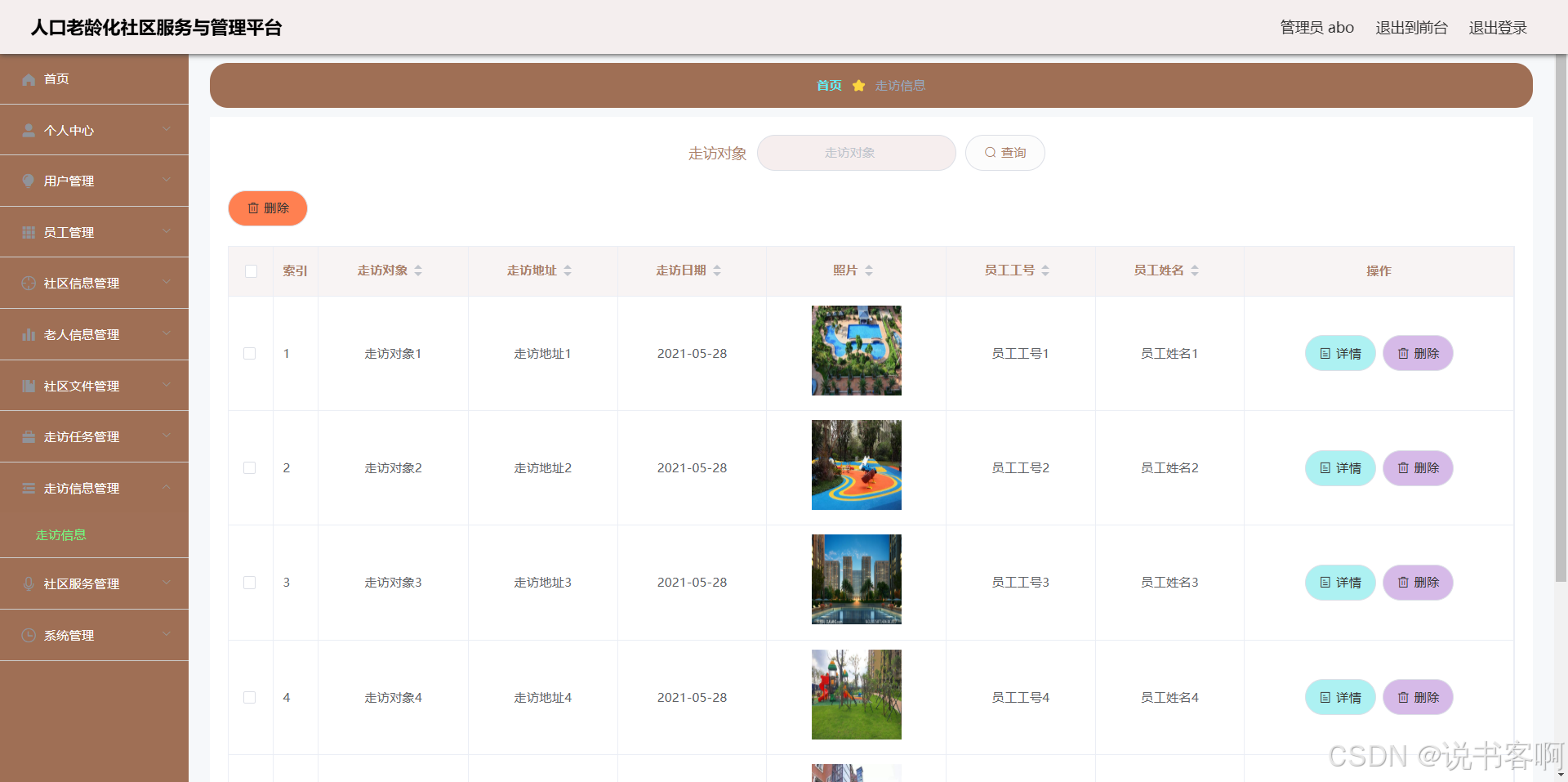Click 删除 for row 走访对象1
Image resolution: width=1568 pixels, height=782 pixels.
1418,354
